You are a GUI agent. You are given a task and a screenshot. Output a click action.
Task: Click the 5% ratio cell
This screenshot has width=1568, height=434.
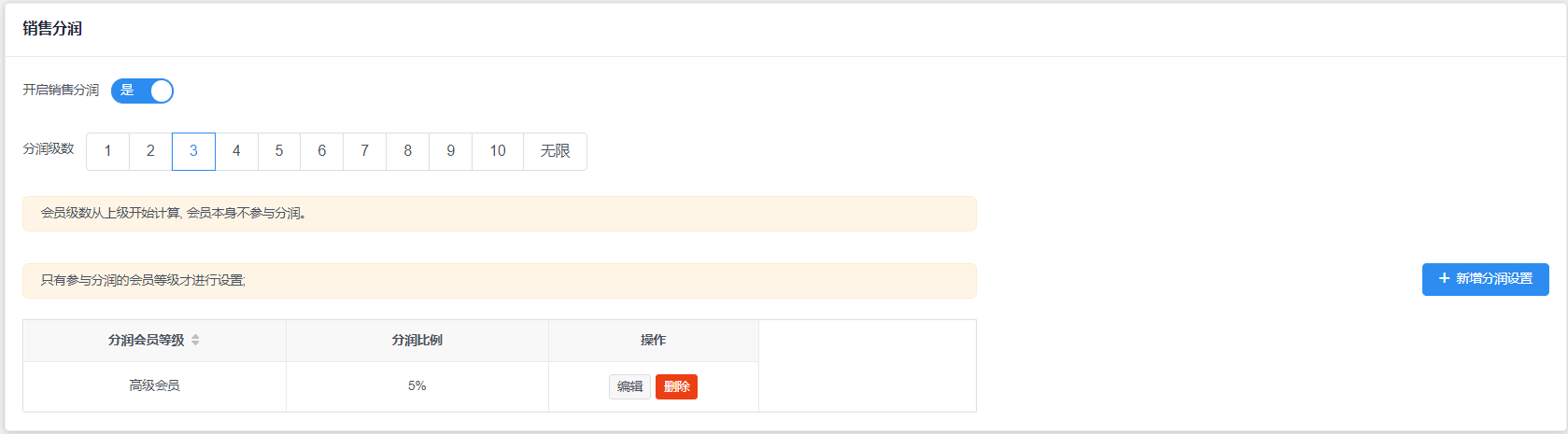coord(417,386)
